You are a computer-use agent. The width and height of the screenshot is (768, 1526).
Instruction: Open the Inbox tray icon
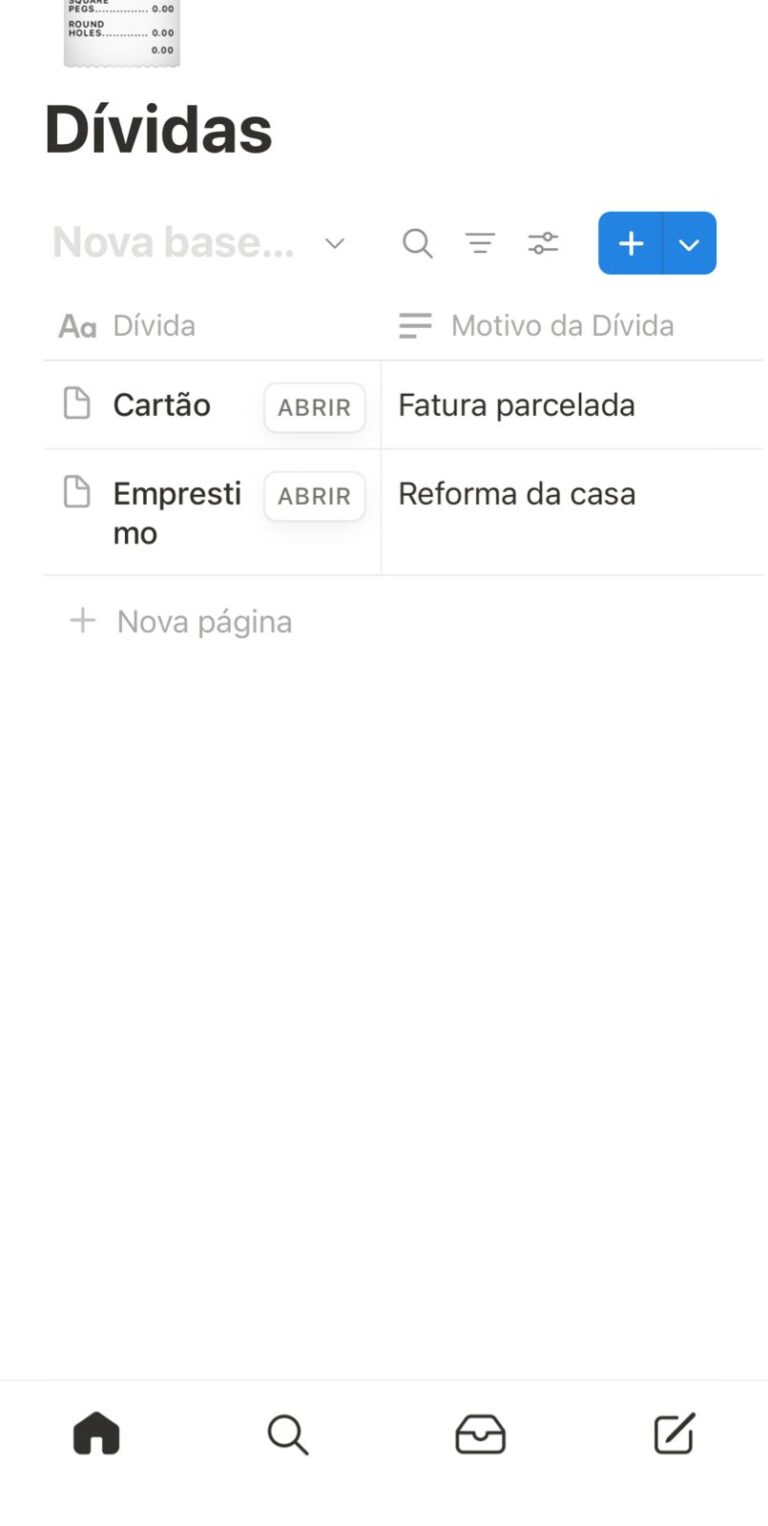pyautogui.click(x=480, y=1434)
